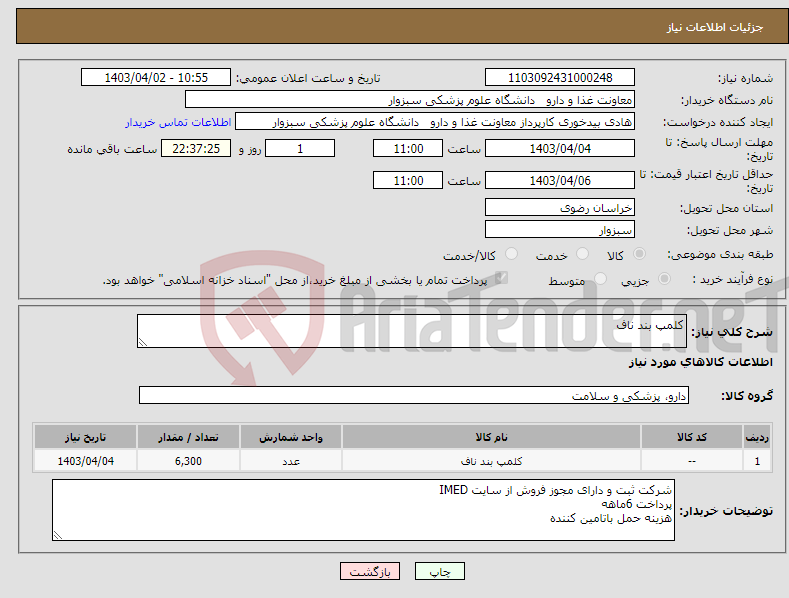The width and height of the screenshot is (789, 598).
Task: Click the واحد شمارش column header
Action: 291,437
